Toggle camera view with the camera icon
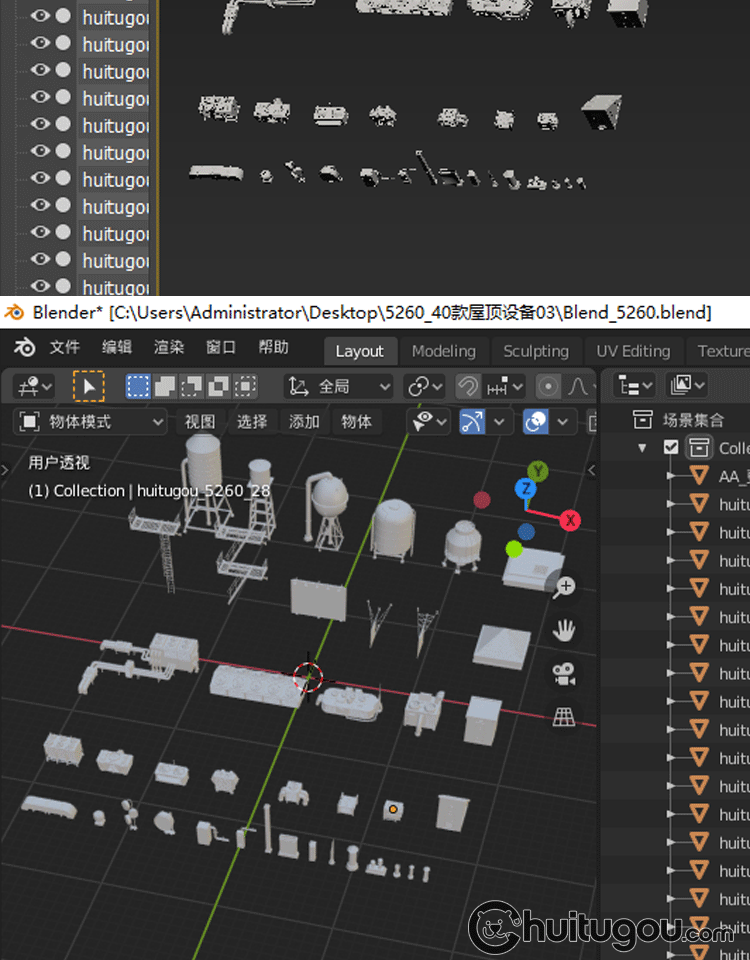The height and width of the screenshot is (960, 750). point(565,674)
